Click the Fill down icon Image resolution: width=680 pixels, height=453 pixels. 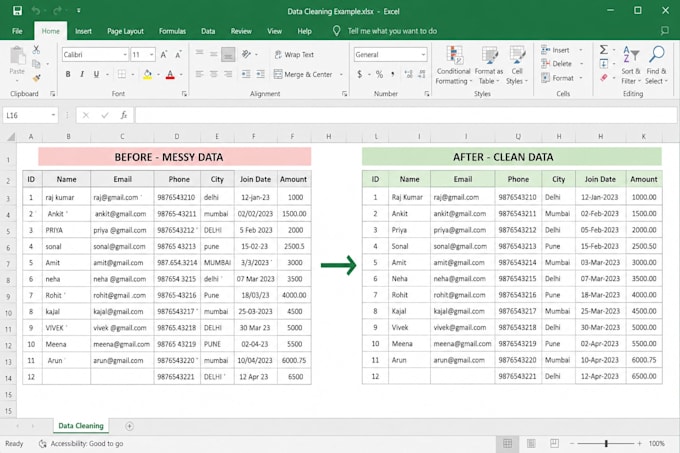604,64
